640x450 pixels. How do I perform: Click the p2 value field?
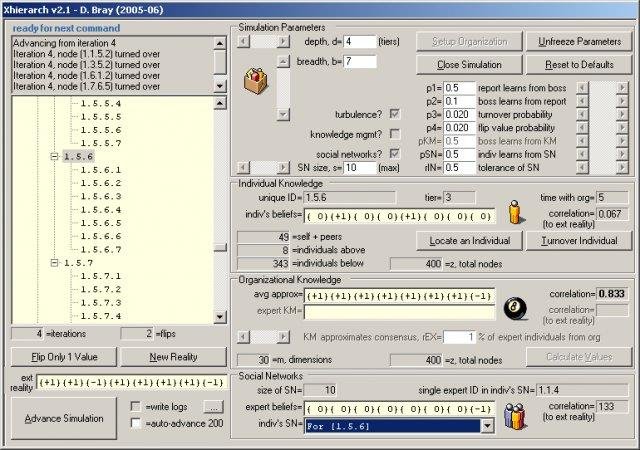tap(460, 101)
